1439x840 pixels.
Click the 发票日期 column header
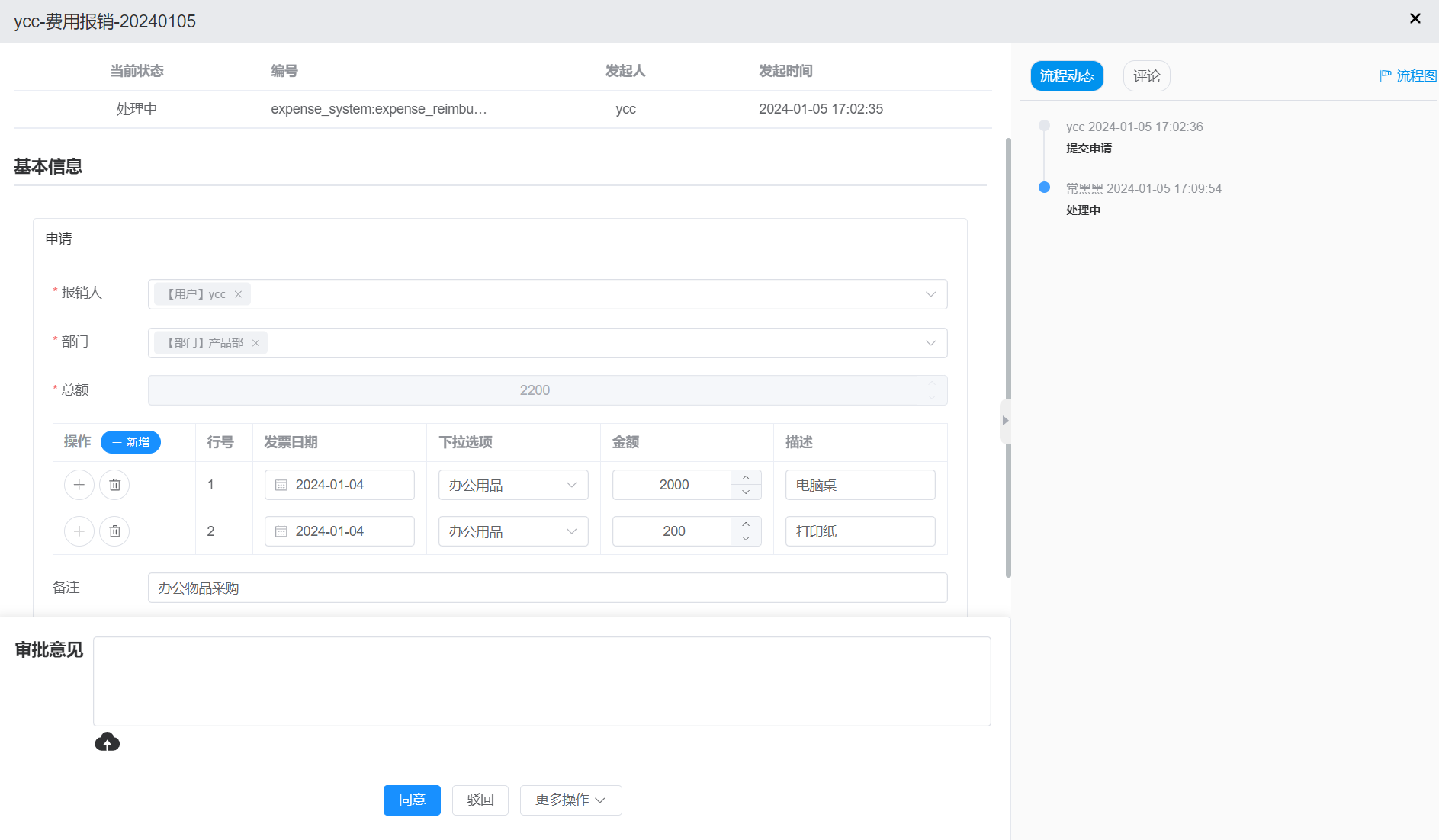pyautogui.click(x=291, y=442)
